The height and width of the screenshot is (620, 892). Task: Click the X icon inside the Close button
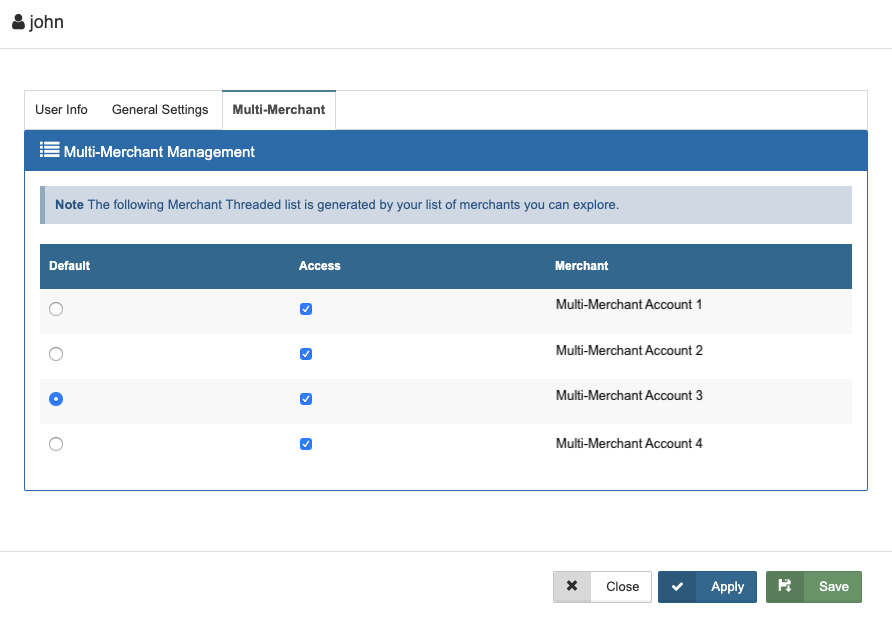point(572,587)
